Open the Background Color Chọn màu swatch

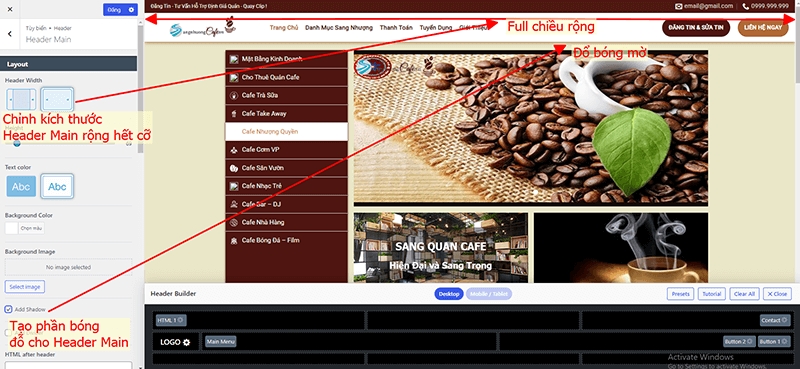click(x=24, y=228)
